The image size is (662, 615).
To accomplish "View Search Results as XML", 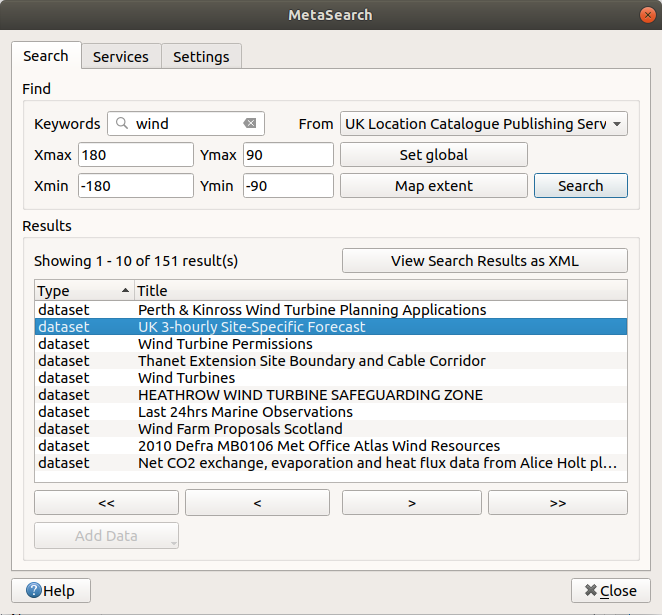I will pyautogui.click(x=484, y=261).
